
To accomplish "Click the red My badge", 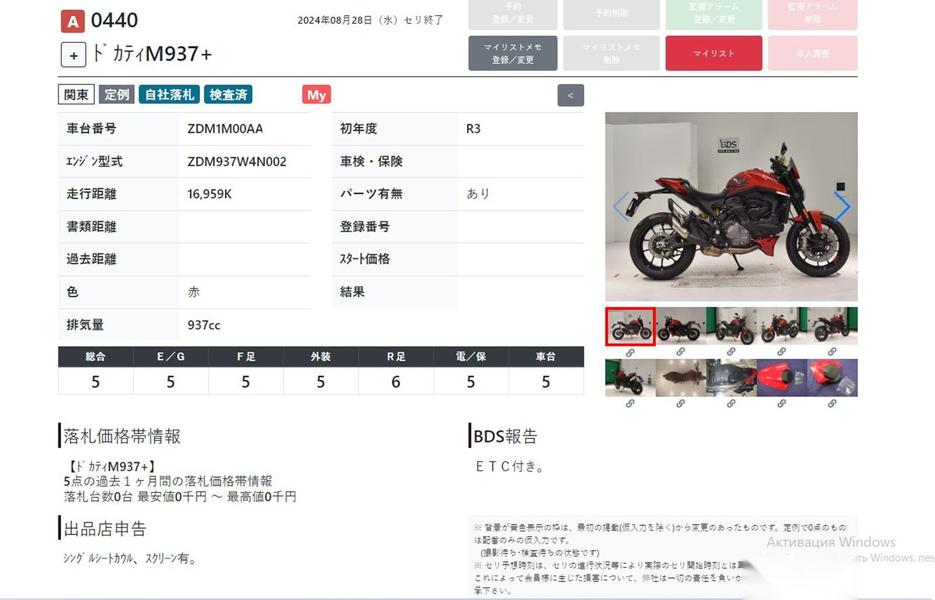I will (316, 94).
